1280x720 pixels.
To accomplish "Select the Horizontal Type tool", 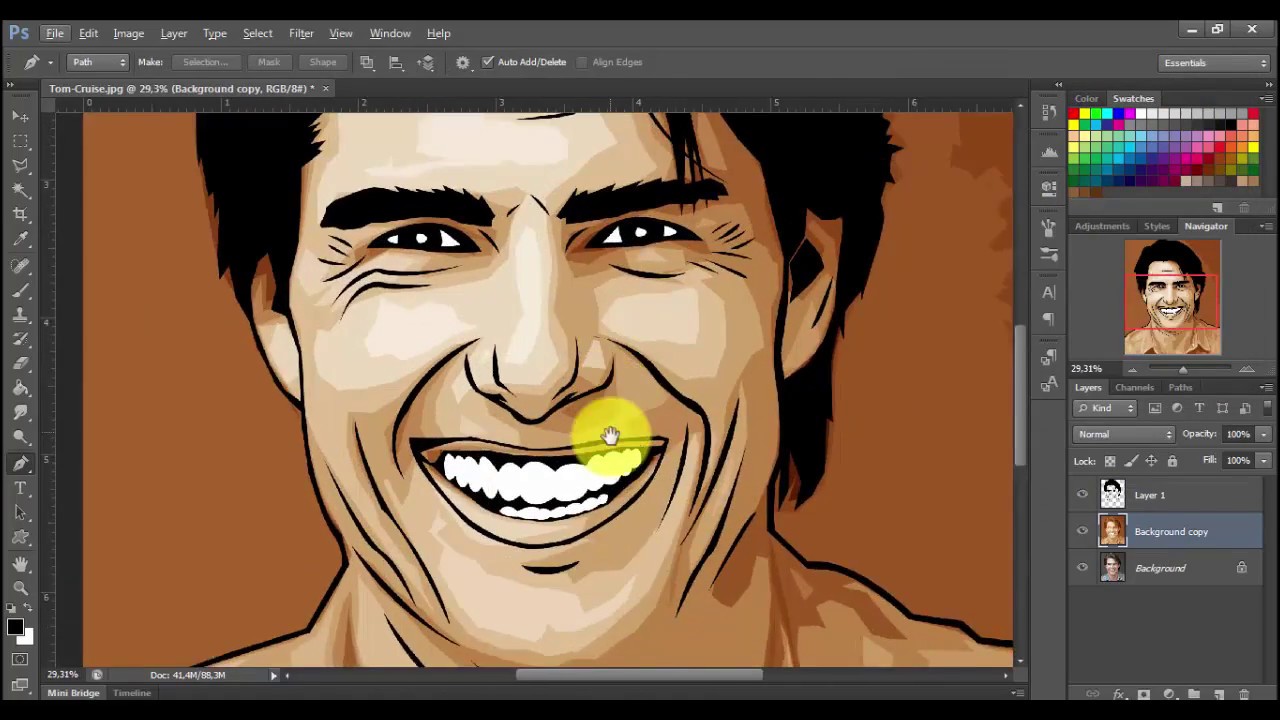I will [x=21, y=488].
